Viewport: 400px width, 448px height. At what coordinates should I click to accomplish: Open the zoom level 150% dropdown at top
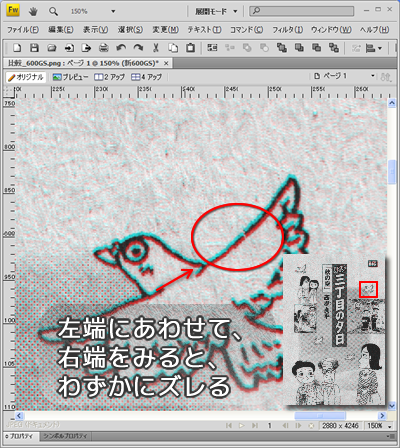tap(113, 11)
